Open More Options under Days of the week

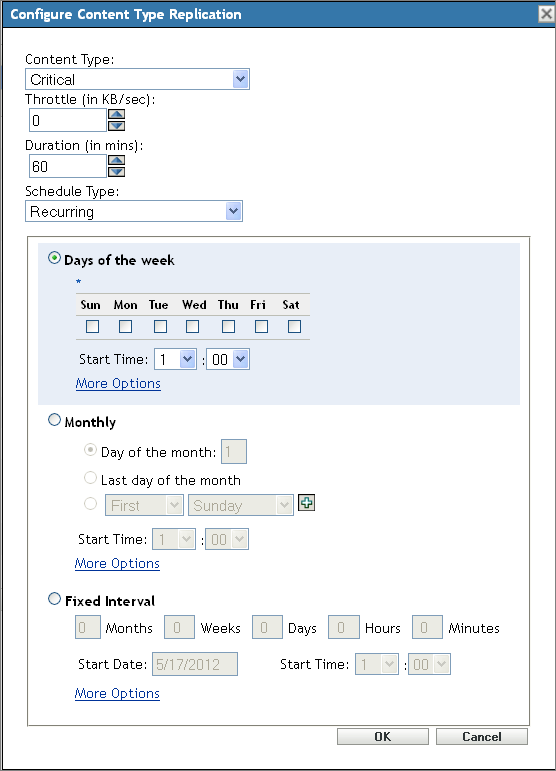click(x=118, y=384)
